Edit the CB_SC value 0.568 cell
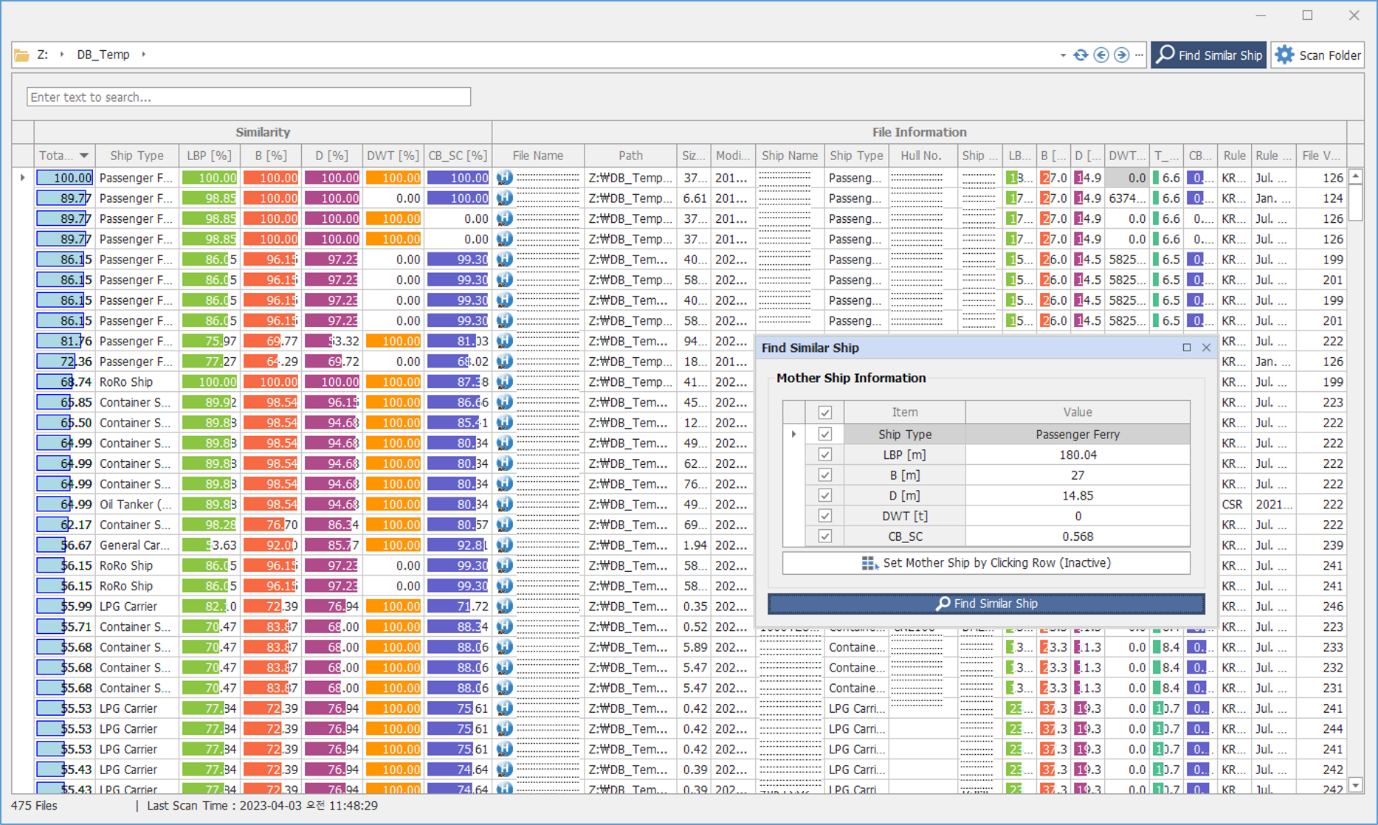 (1077, 536)
